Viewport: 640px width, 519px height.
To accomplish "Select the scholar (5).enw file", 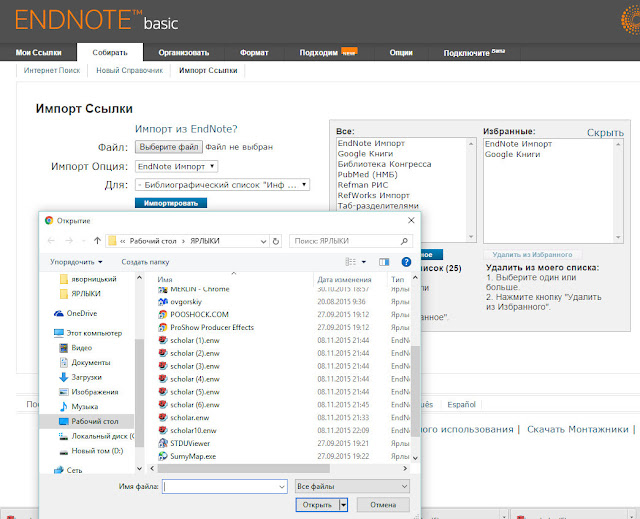I will [195, 392].
